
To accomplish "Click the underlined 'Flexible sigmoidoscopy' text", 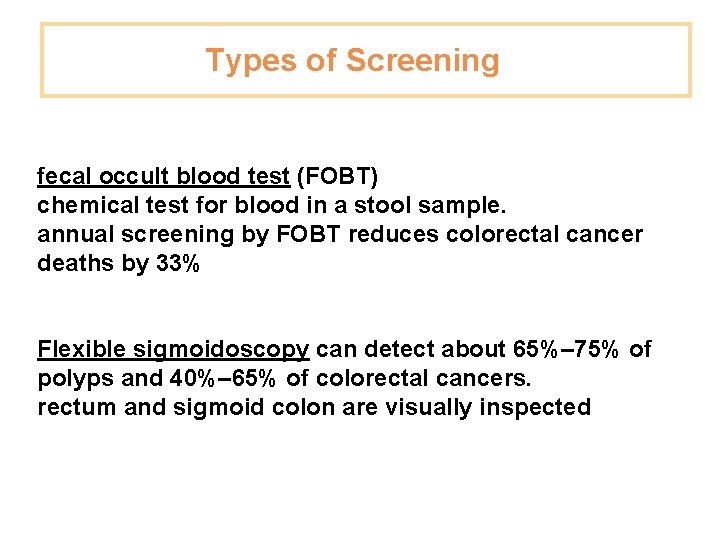I will [173, 349].
